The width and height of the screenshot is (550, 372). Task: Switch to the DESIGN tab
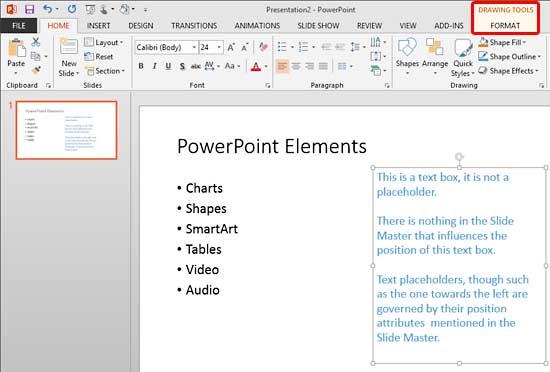[141, 26]
